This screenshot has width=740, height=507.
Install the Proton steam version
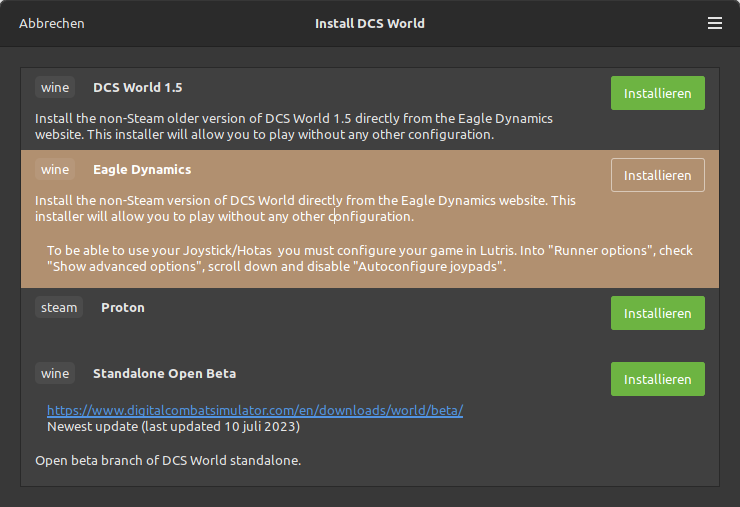pyautogui.click(x=657, y=313)
